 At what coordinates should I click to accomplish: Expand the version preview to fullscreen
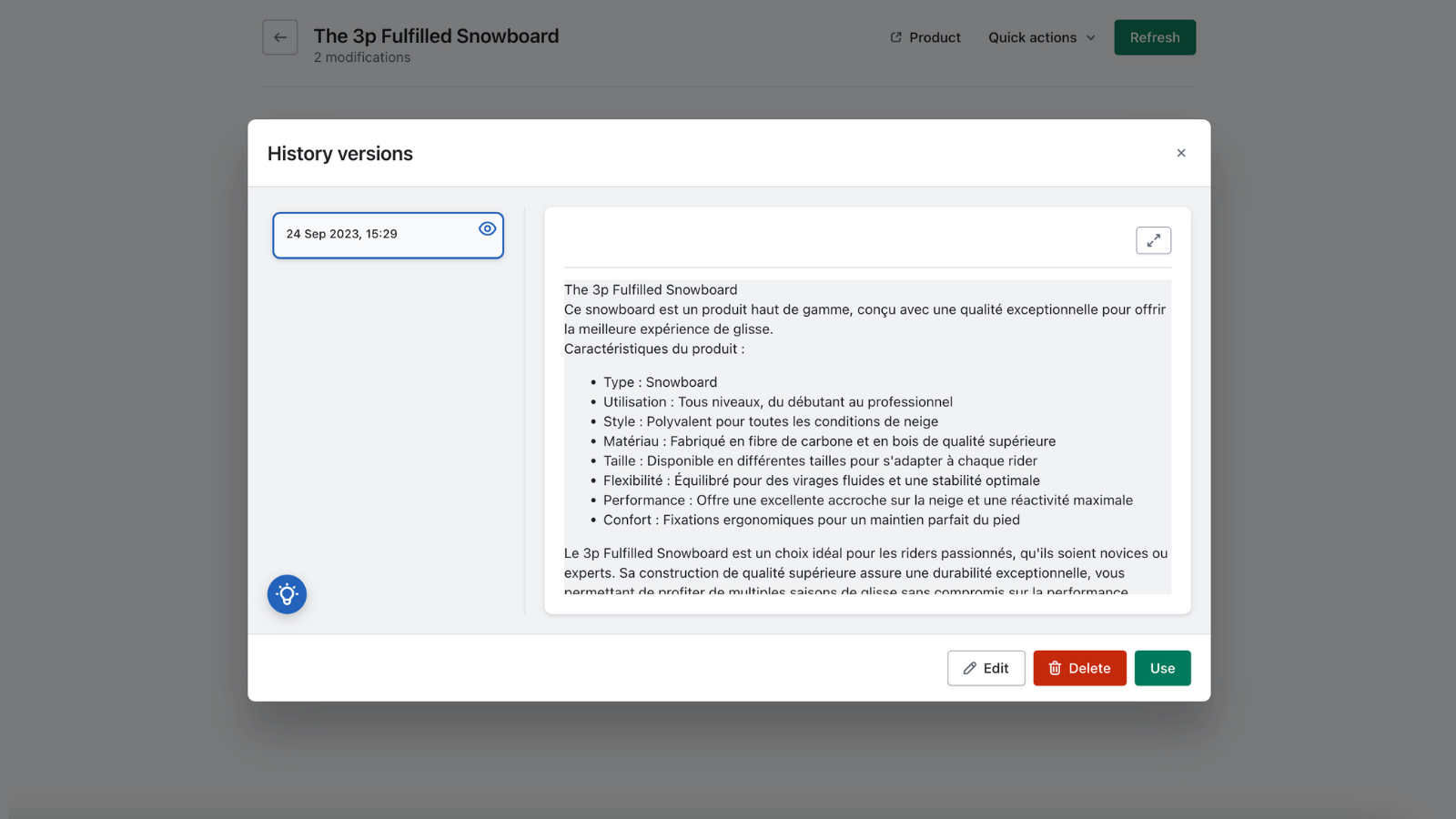pyautogui.click(x=1153, y=240)
